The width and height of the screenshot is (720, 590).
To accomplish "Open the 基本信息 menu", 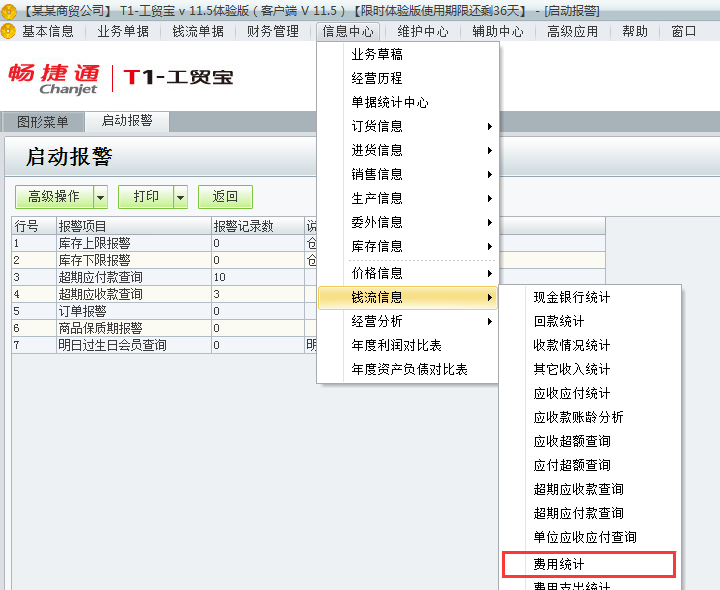I will coord(48,31).
